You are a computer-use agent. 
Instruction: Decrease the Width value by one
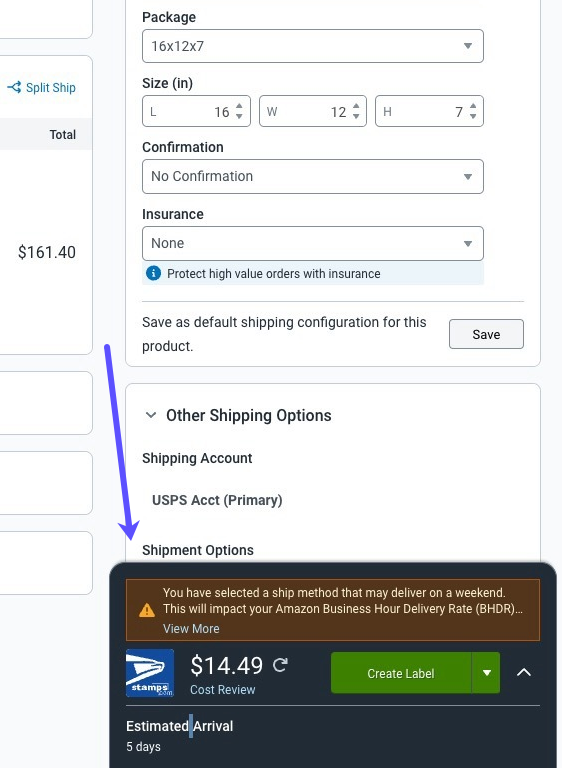click(x=356, y=116)
